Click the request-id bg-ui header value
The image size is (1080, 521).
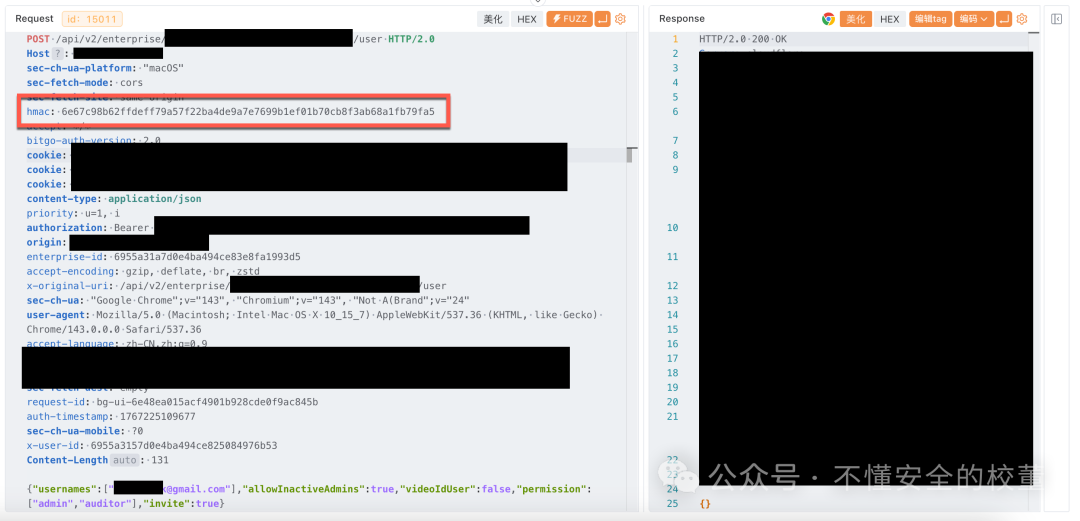[x=206, y=402]
